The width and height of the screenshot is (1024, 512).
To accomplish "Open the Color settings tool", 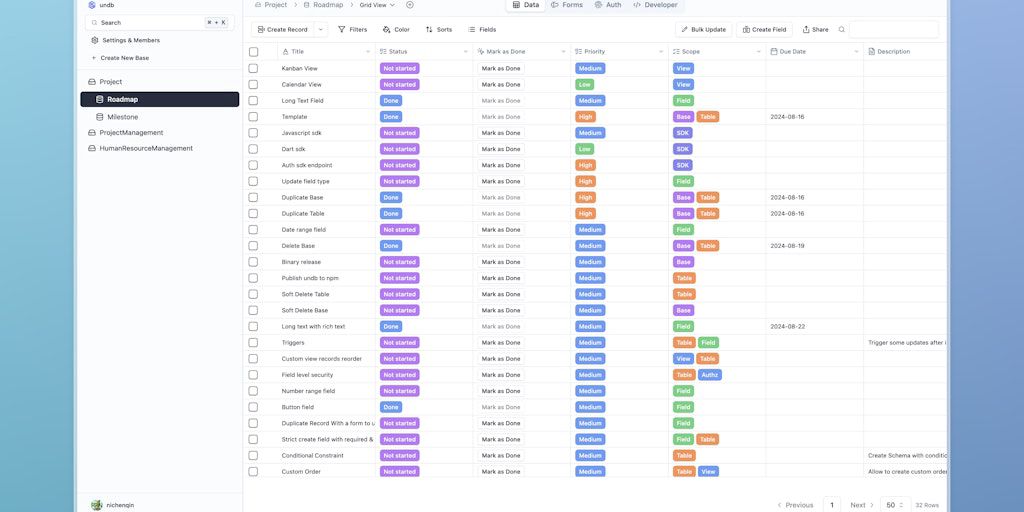I will pos(395,30).
